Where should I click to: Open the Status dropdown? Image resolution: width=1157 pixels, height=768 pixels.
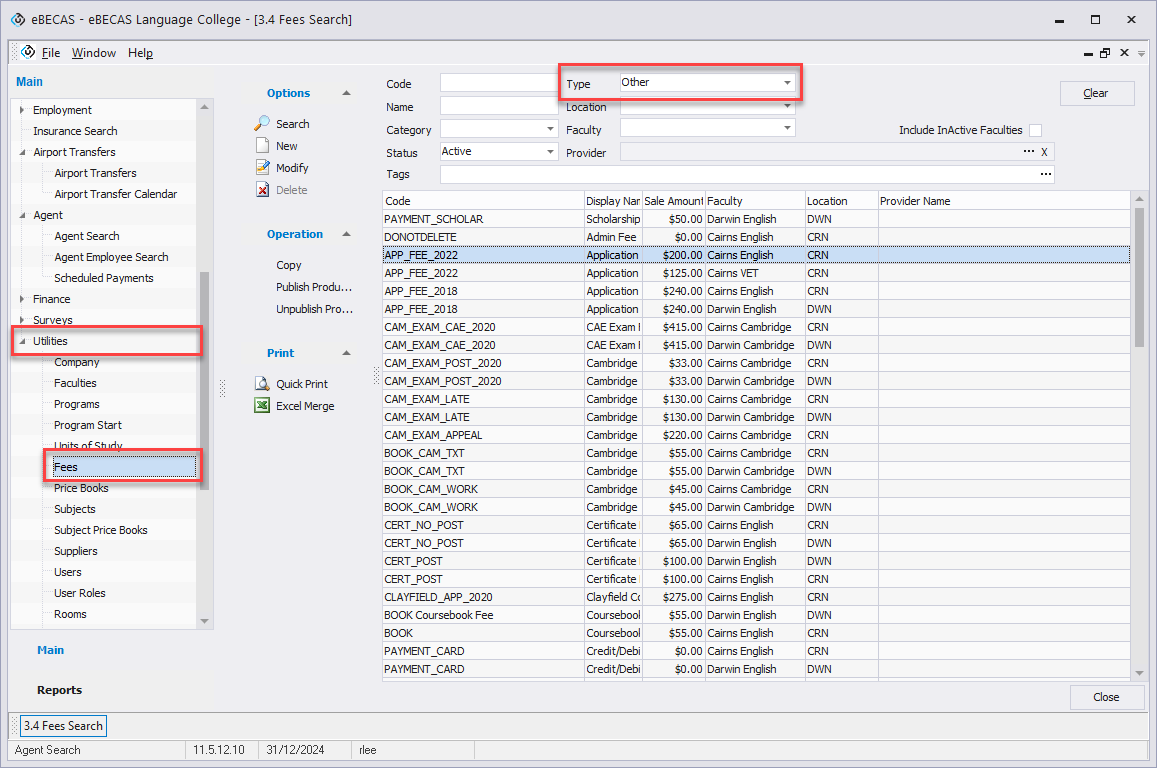coord(550,152)
